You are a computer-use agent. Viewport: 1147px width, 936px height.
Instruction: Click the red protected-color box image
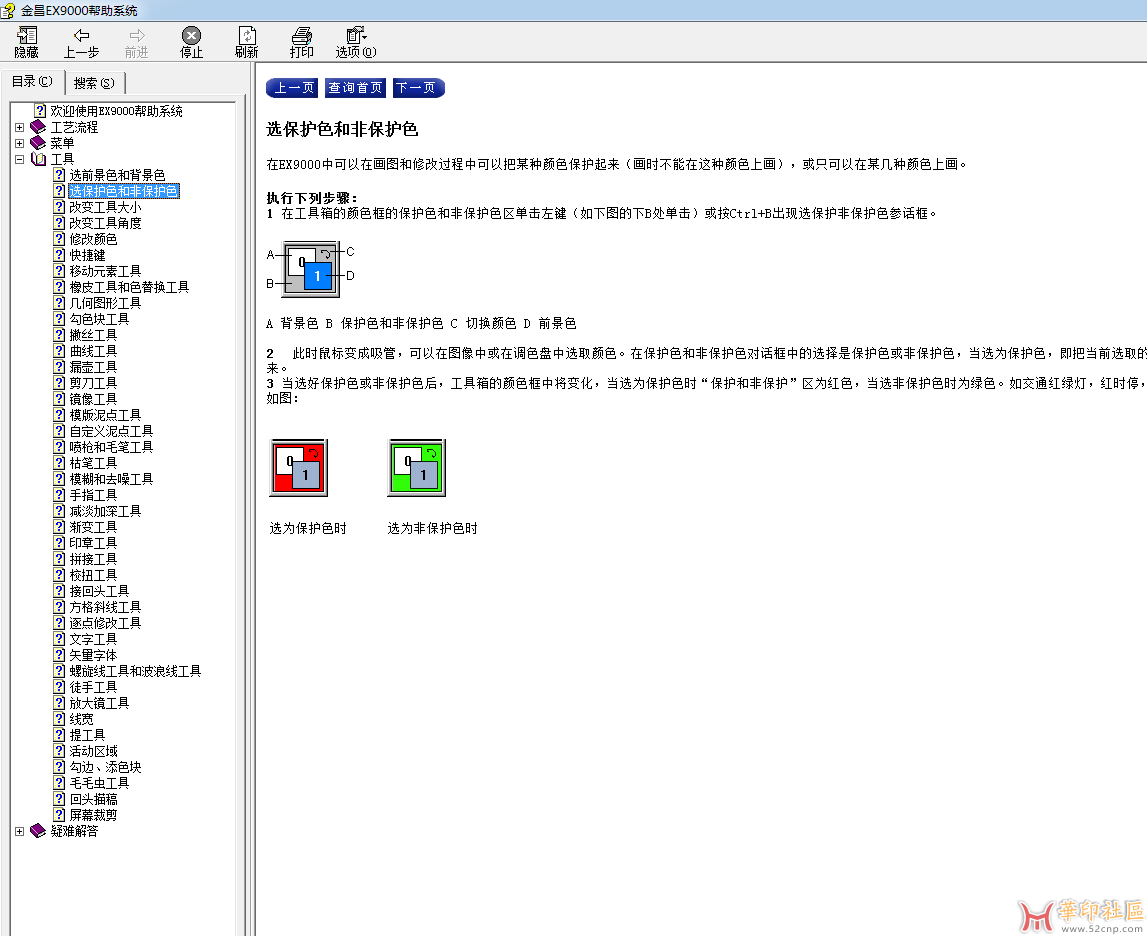click(x=298, y=468)
